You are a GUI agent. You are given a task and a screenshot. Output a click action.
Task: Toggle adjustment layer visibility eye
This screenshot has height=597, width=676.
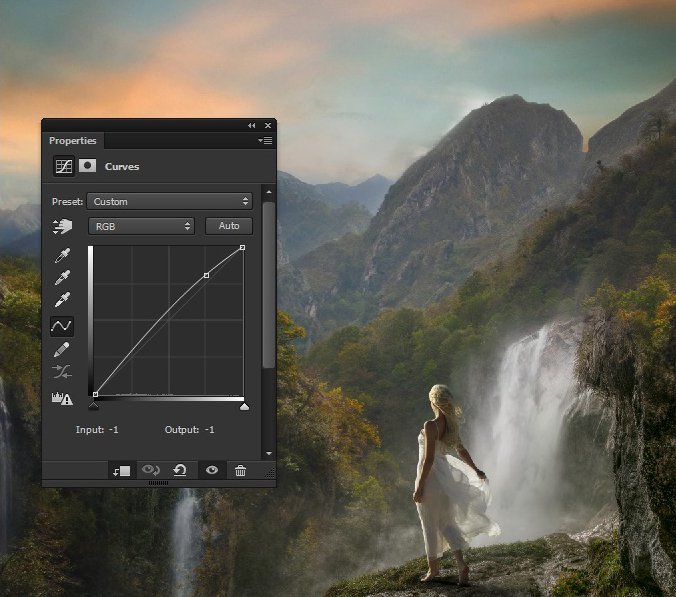[x=210, y=470]
